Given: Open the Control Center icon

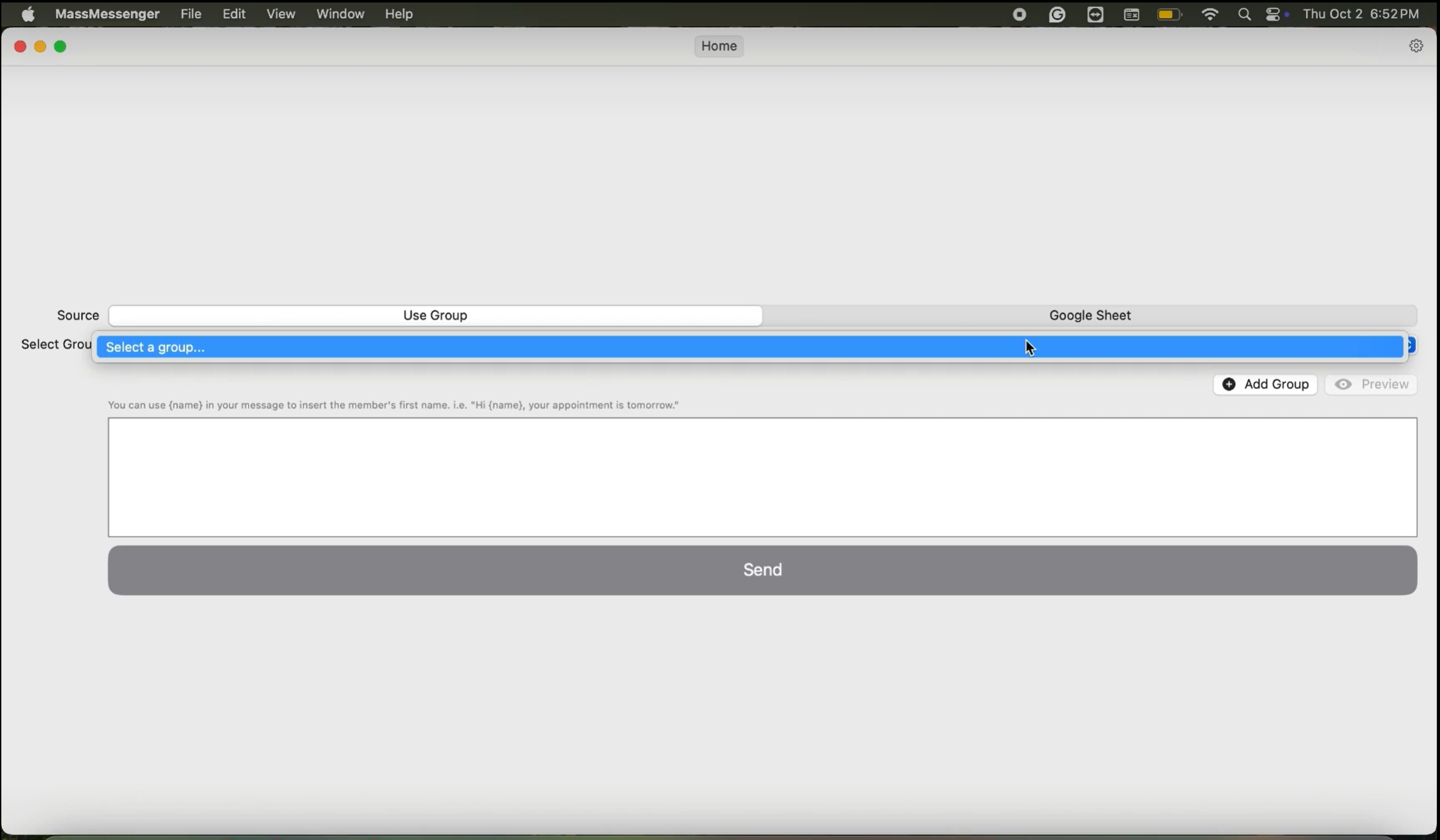Looking at the screenshot, I should [x=1274, y=14].
